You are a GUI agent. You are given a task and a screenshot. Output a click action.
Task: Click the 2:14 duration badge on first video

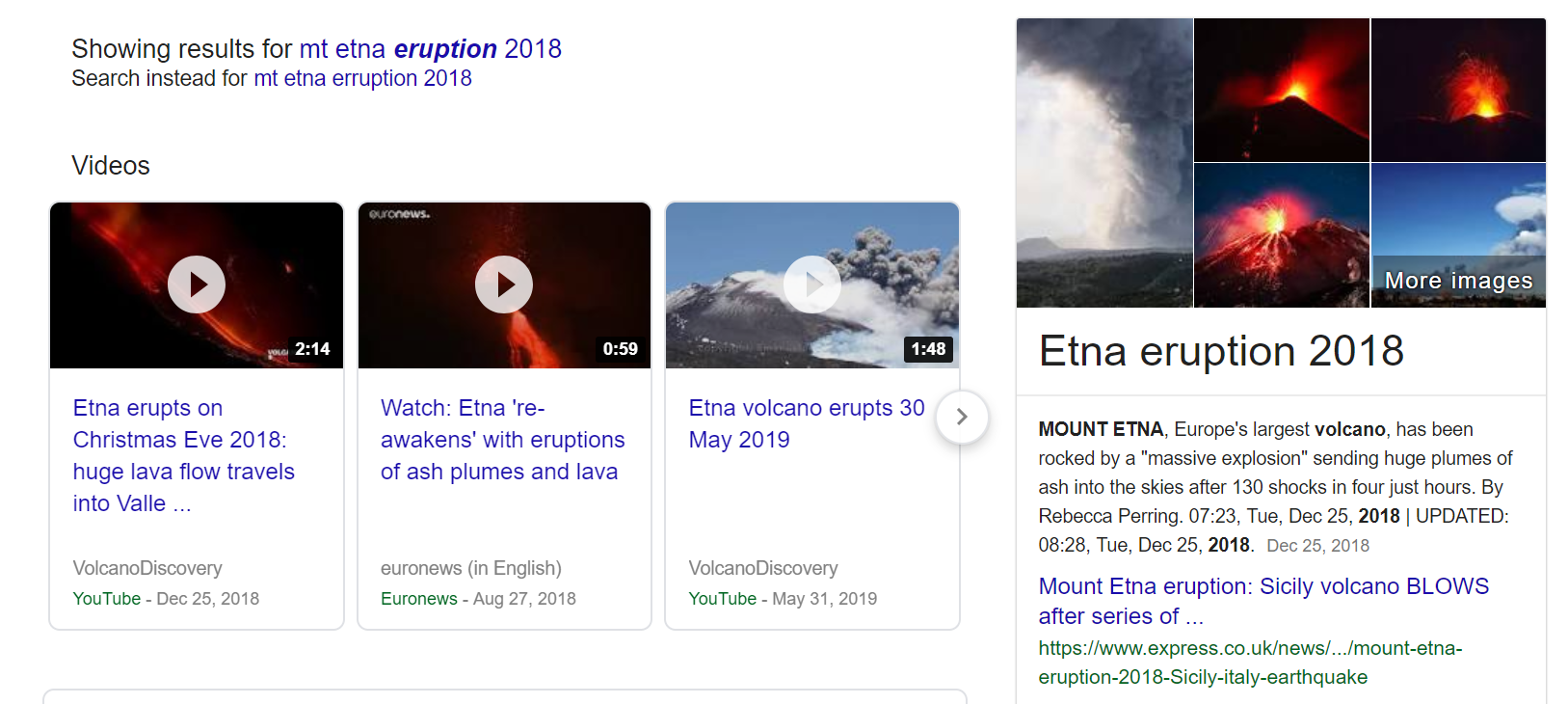click(x=312, y=349)
